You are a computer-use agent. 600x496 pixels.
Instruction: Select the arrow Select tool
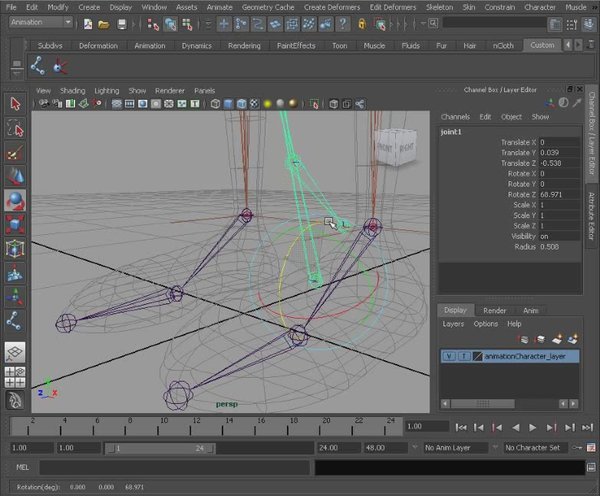click(15, 103)
